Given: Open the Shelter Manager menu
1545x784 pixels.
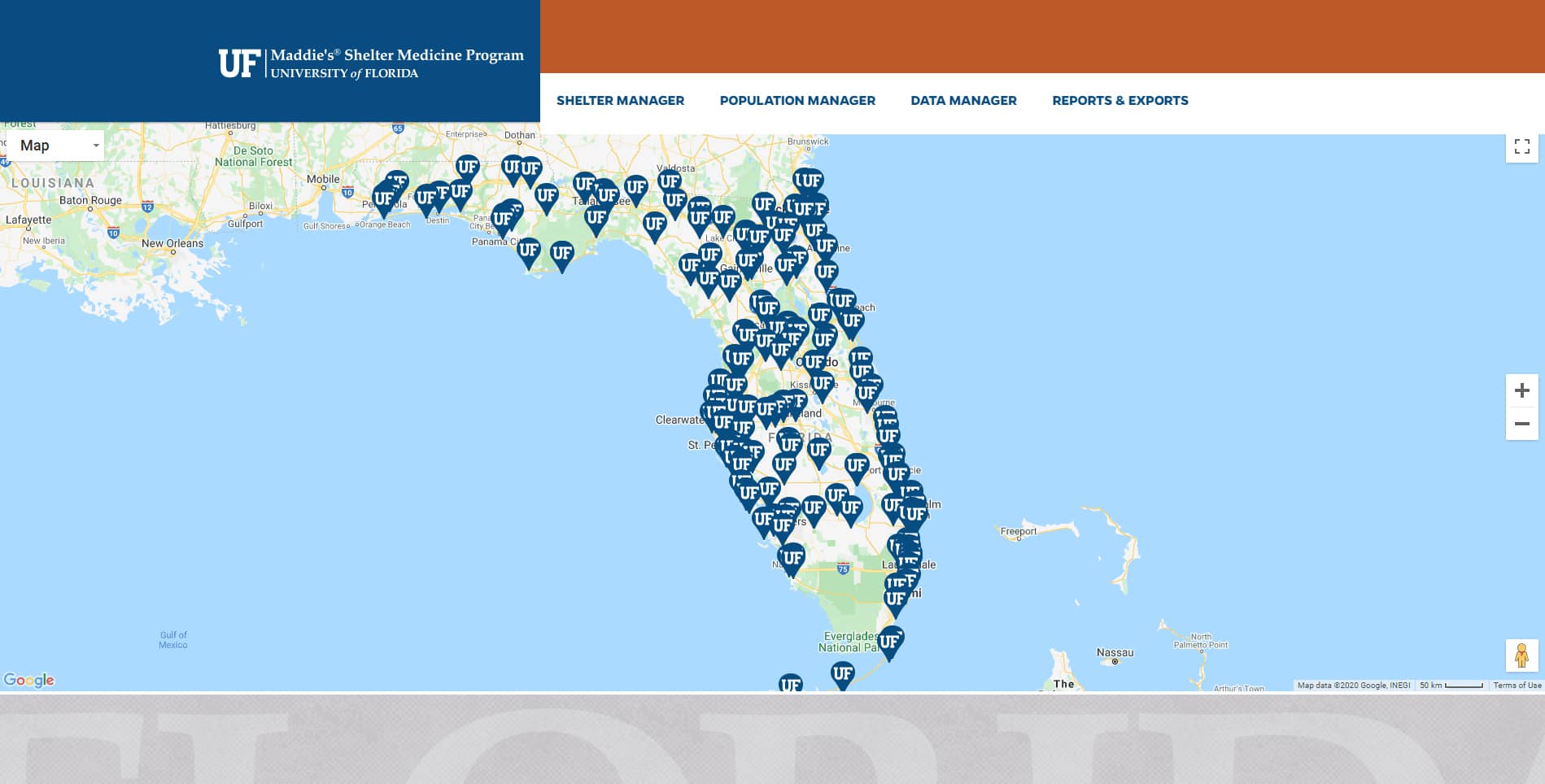Looking at the screenshot, I should pyautogui.click(x=620, y=100).
